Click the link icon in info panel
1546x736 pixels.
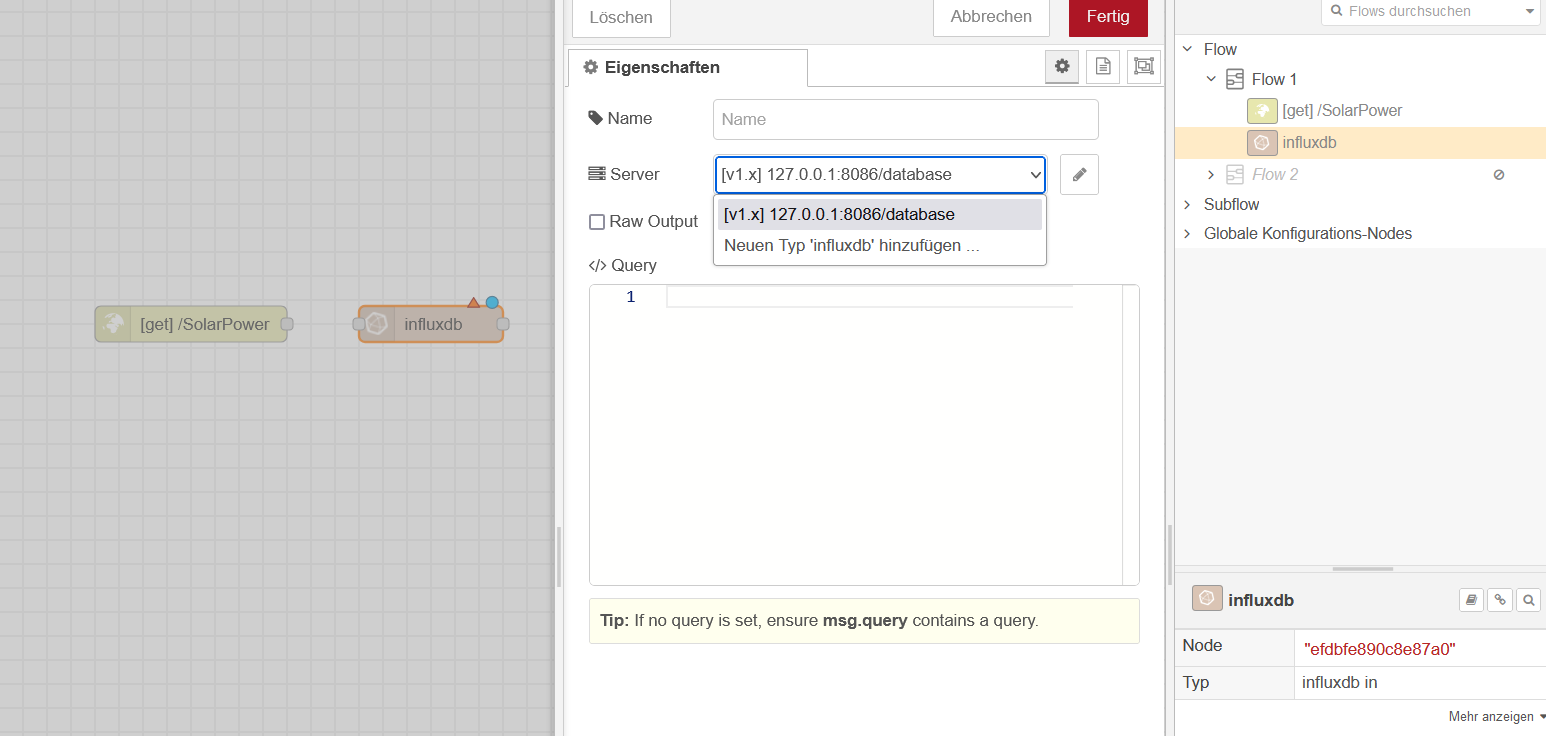pyautogui.click(x=1499, y=600)
